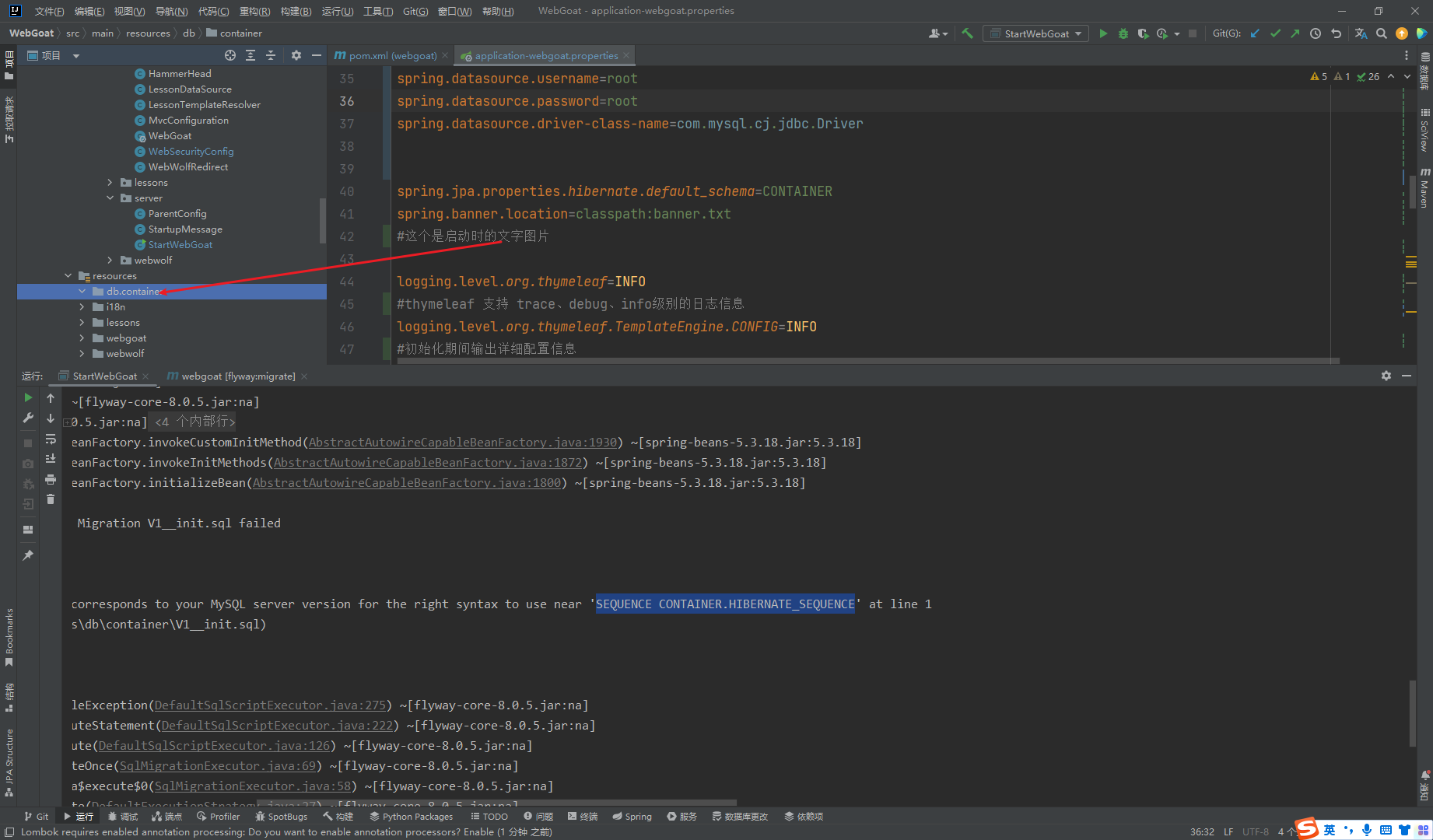Open Maven side panel
Image resolution: width=1433 pixels, height=840 pixels.
tap(1424, 187)
